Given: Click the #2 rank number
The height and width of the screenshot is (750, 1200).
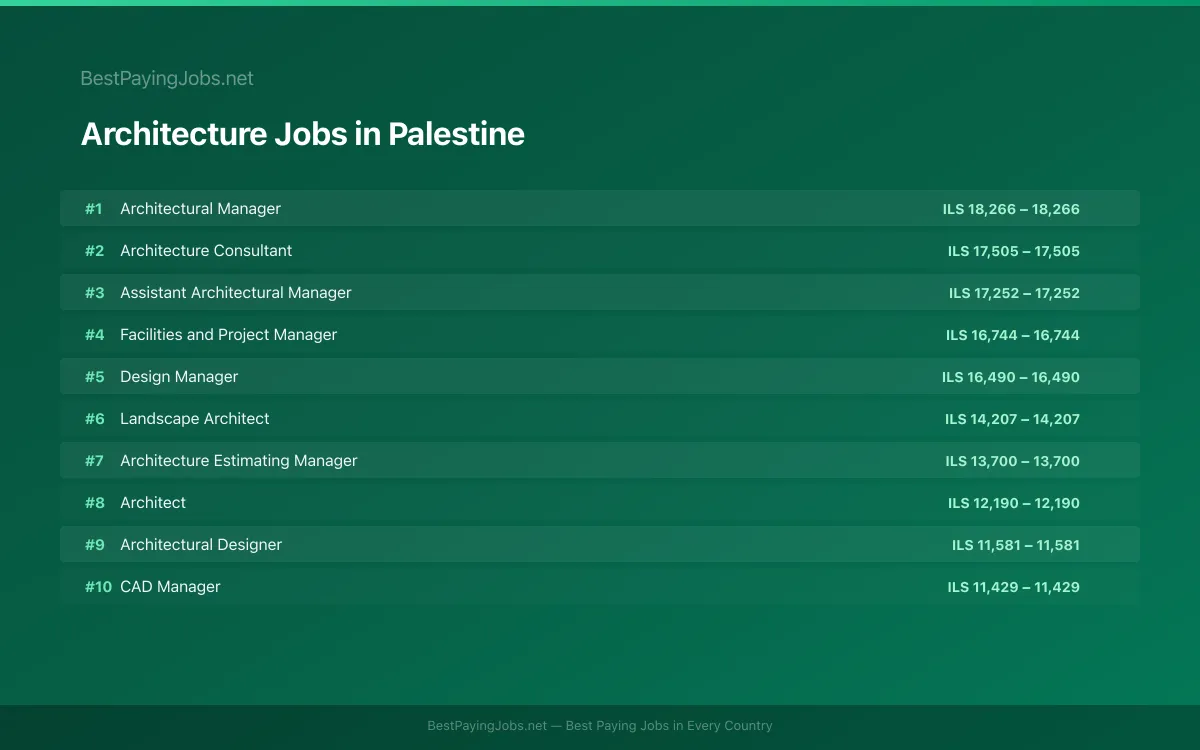Looking at the screenshot, I should [x=94, y=251].
